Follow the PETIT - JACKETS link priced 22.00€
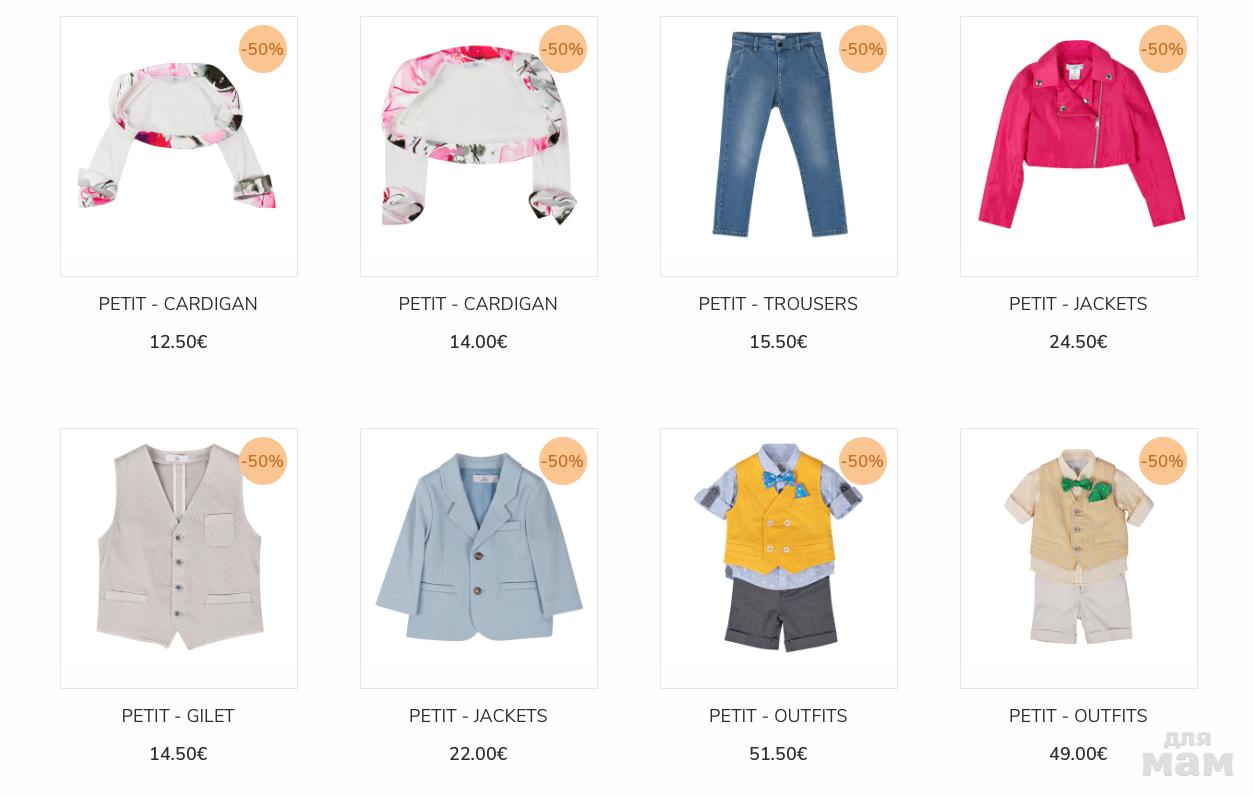This screenshot has height=795, width=1253. point(478,716)
